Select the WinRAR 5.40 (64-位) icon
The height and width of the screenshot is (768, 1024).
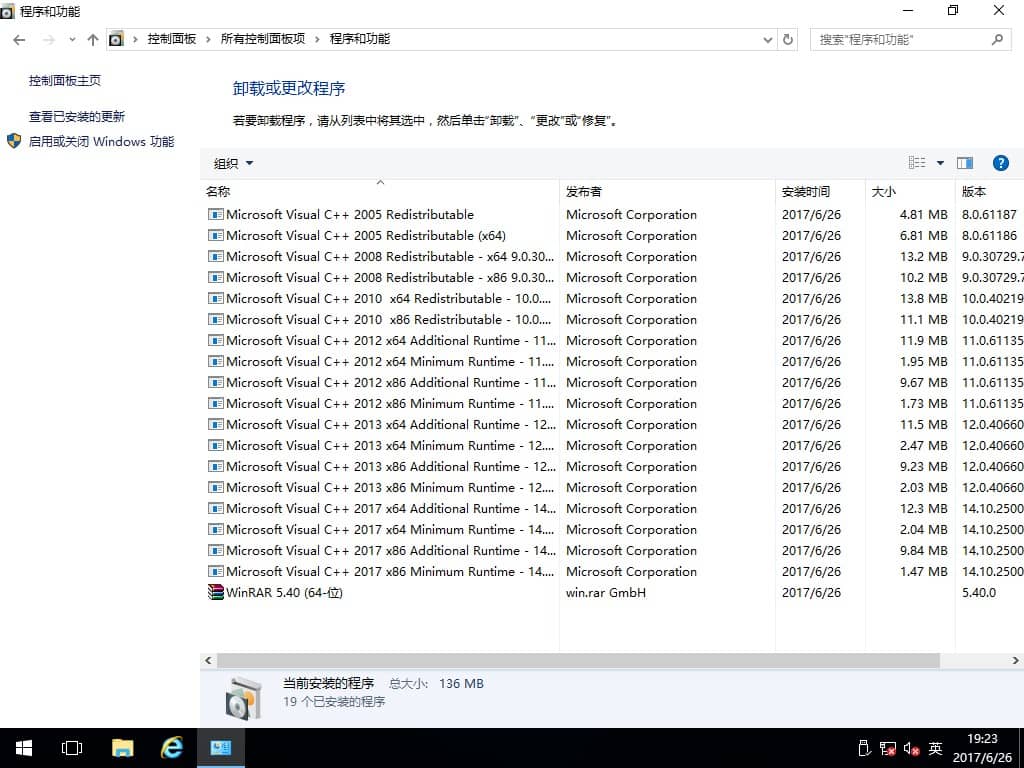[x=216, y=592]
